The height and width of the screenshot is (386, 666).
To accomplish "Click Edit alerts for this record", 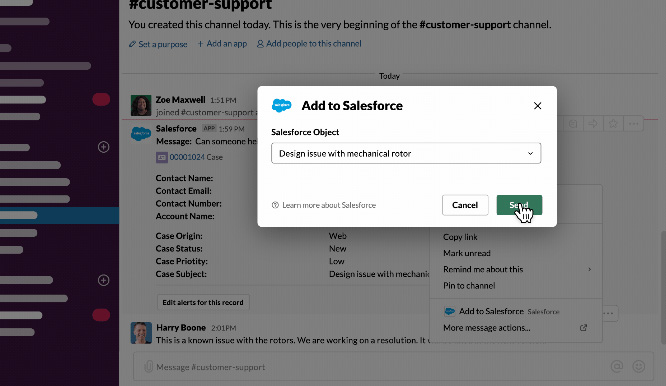I will pyautogui.click(x=203, y=302).
